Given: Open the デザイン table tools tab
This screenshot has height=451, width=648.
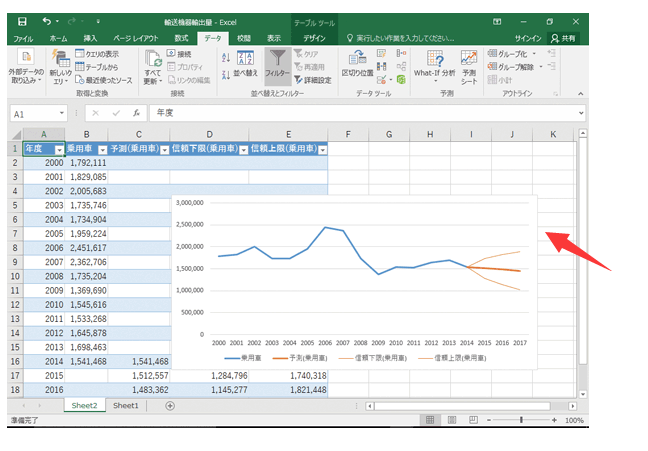Looking at the screenshot, I should tap(314, 38).
